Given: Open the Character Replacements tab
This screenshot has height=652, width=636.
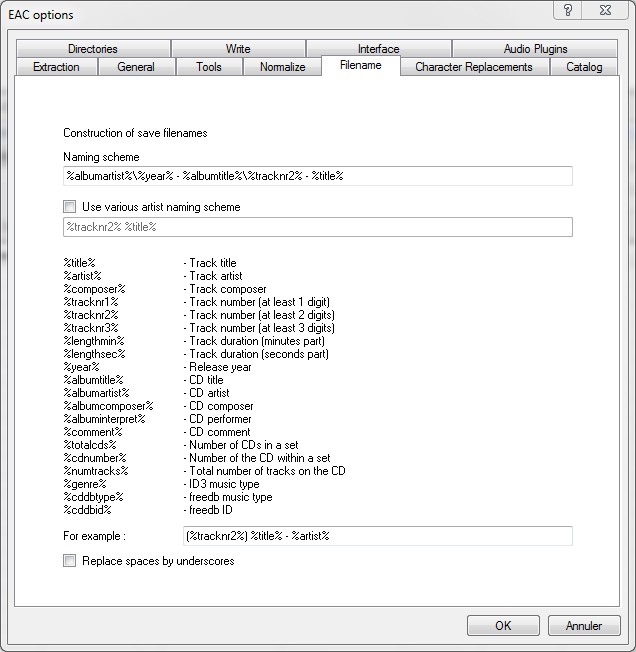Looking at the screenshot, I should 475,67.
